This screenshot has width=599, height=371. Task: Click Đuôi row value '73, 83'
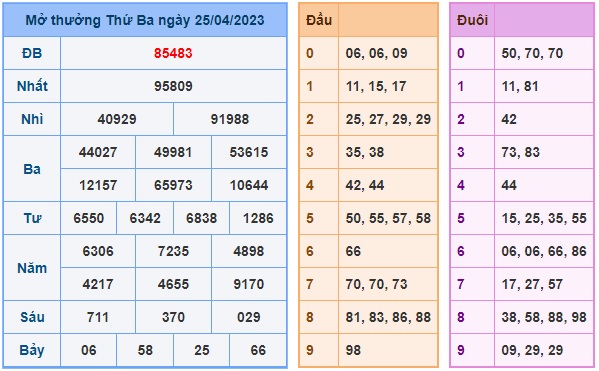click(520, 152)
